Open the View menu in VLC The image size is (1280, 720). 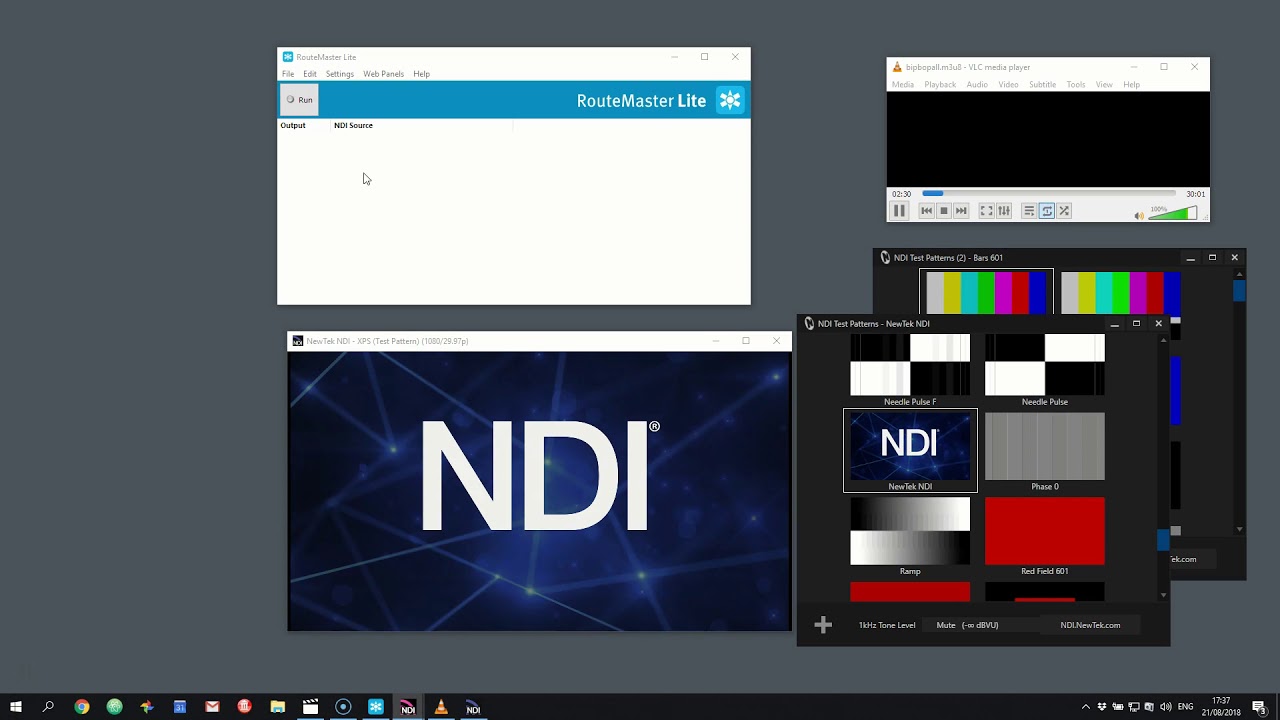point(1104,85)
